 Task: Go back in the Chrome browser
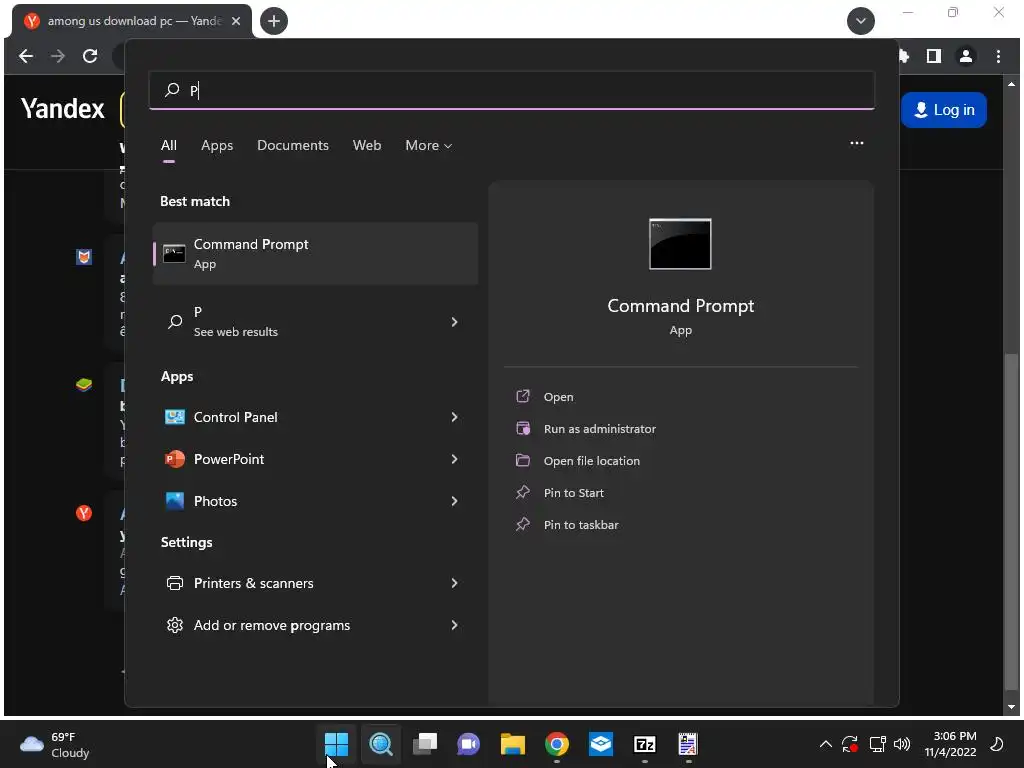coord(25,56)
